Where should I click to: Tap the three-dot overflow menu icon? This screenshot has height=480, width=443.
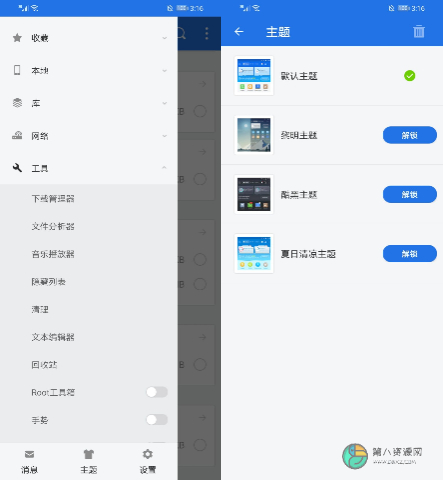click(x=207, y=33)
